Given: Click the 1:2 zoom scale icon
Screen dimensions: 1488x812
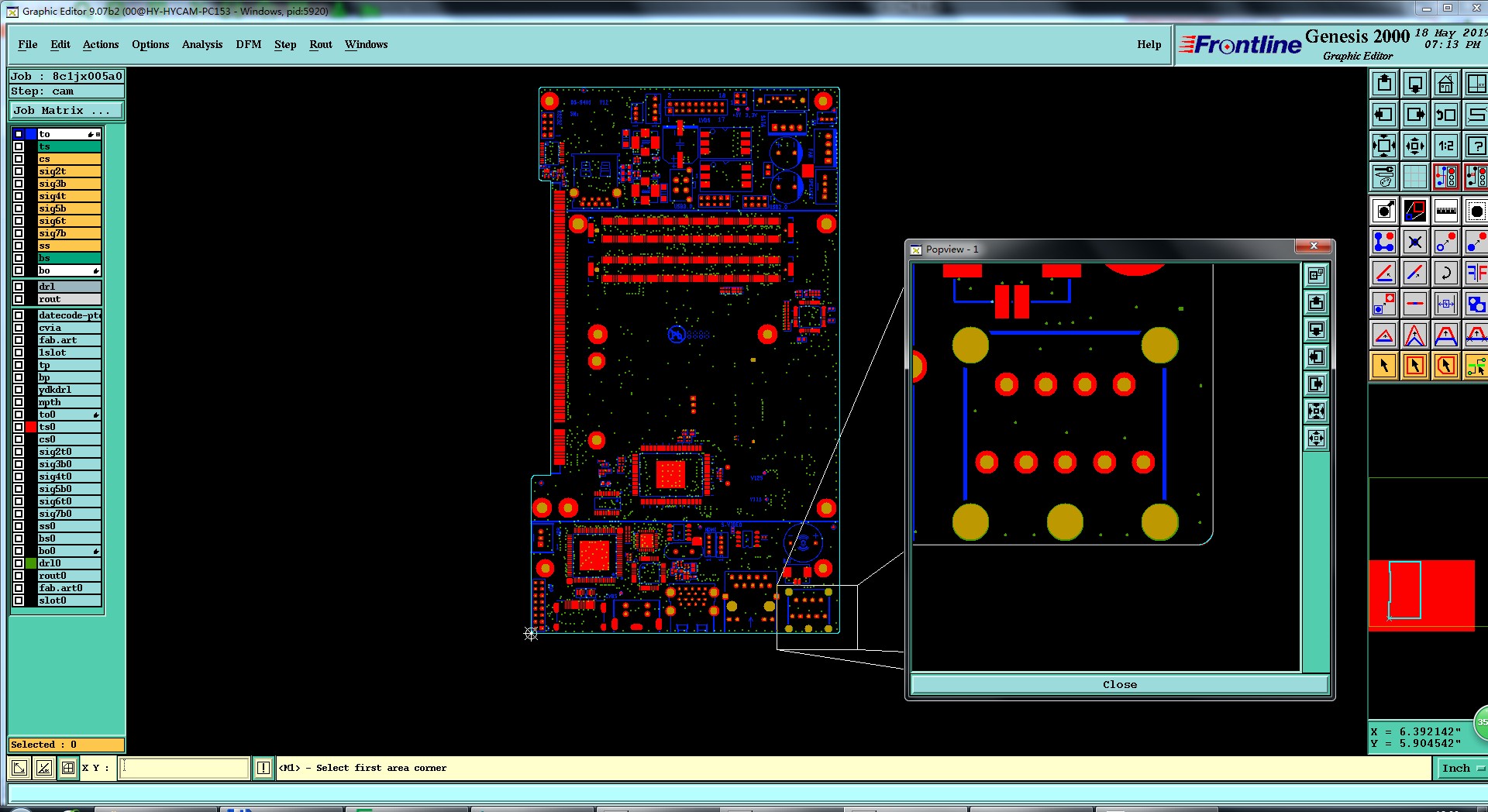Looking at the screenshot, I should pos(1445,146).
